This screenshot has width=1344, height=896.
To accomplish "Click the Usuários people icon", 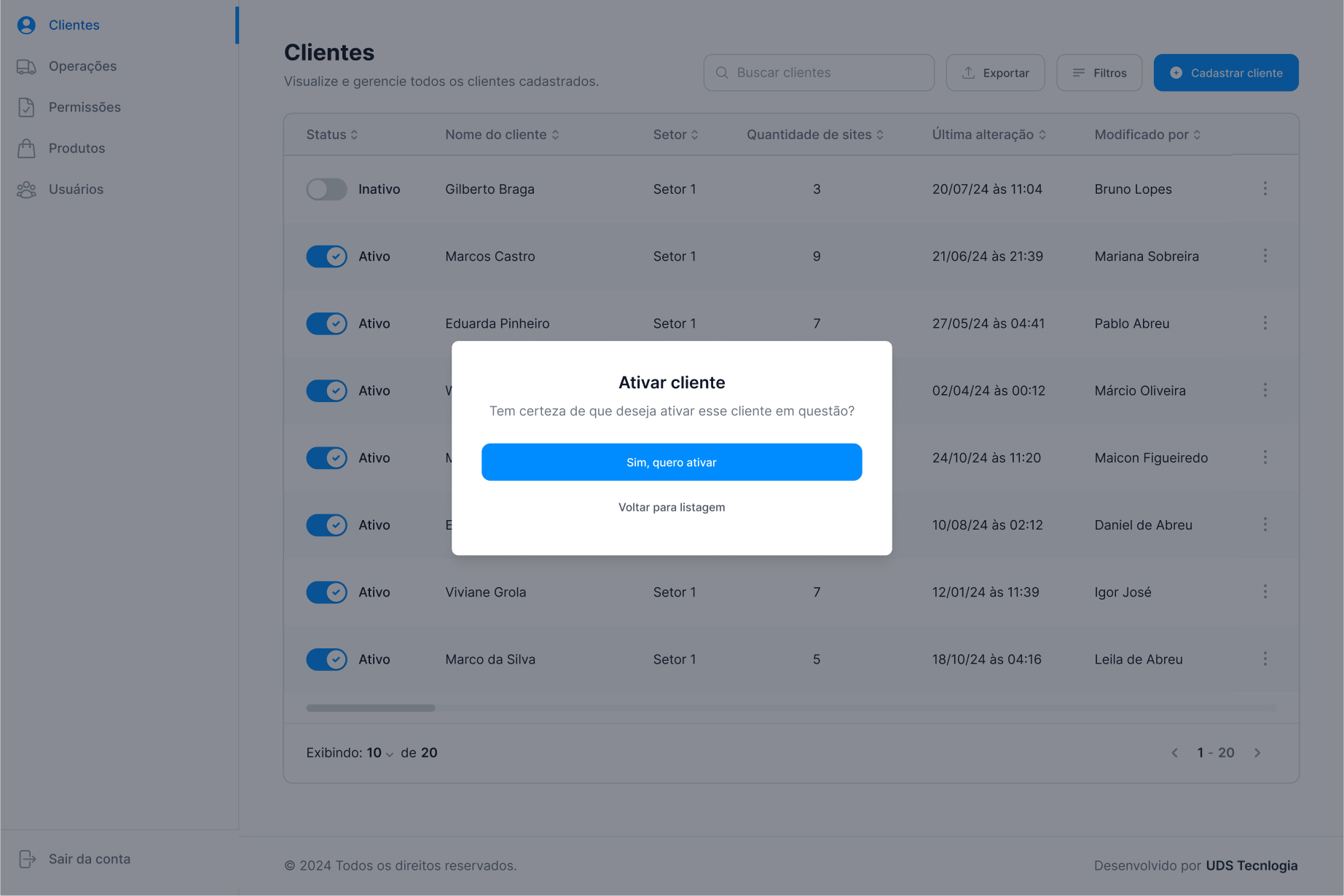I will tap(26, 189).
